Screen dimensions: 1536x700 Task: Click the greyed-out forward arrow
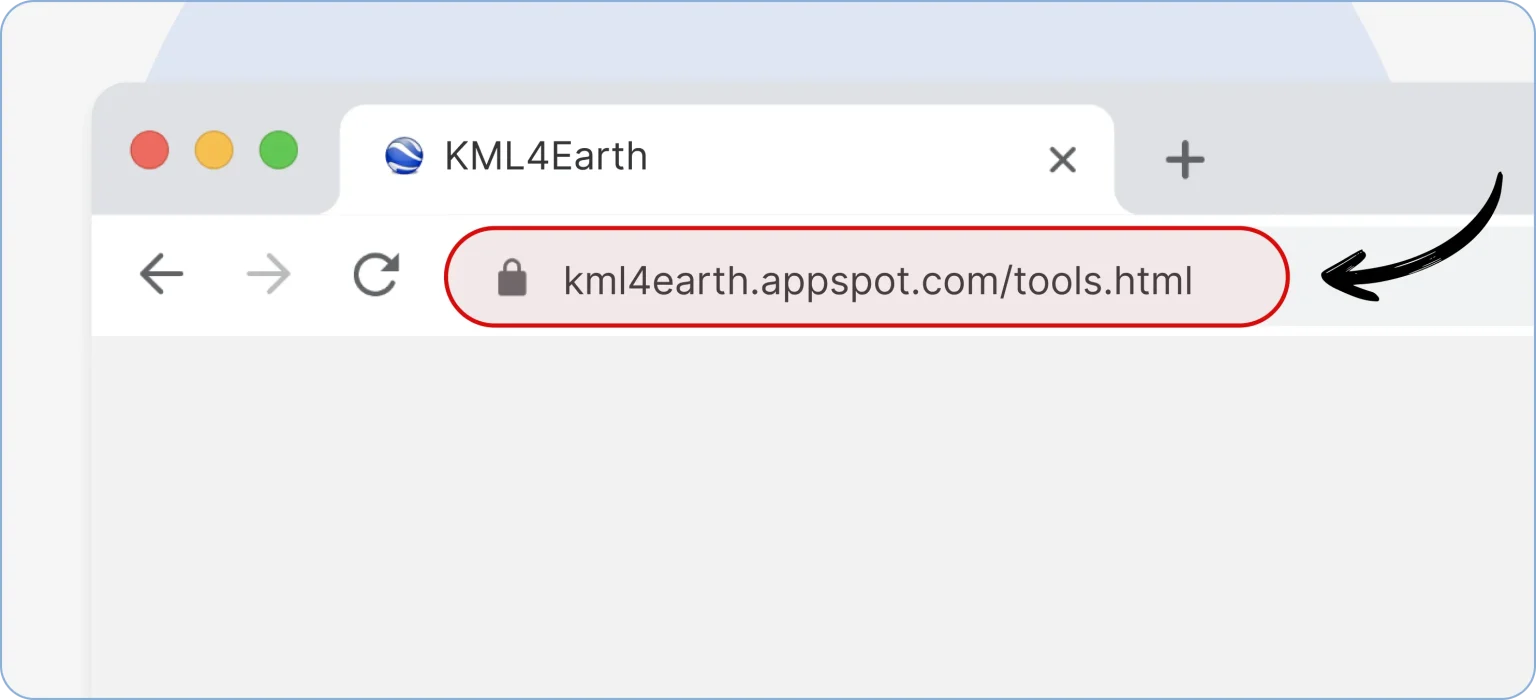268,274
